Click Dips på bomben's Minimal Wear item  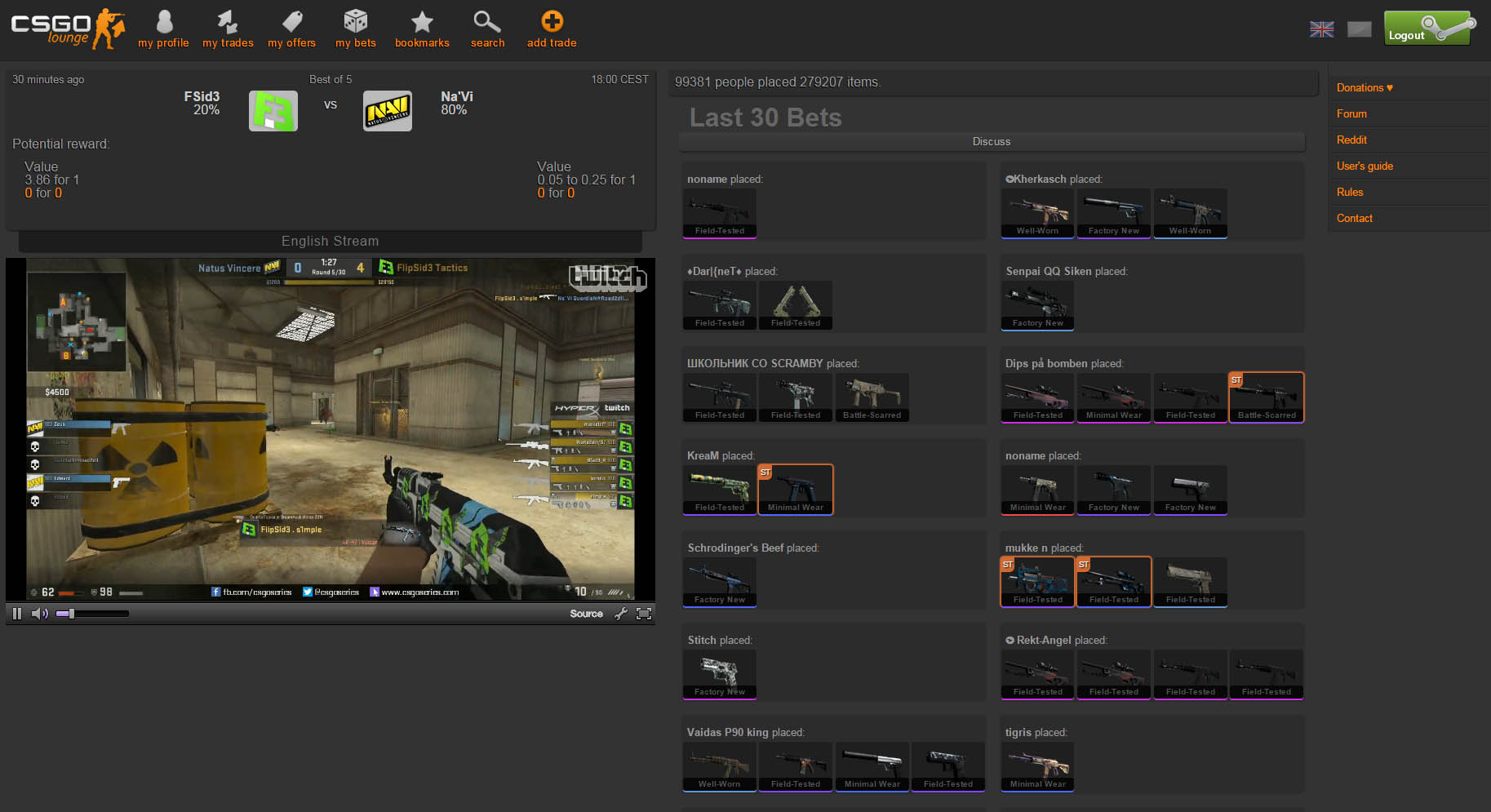tap(1114, 397)
